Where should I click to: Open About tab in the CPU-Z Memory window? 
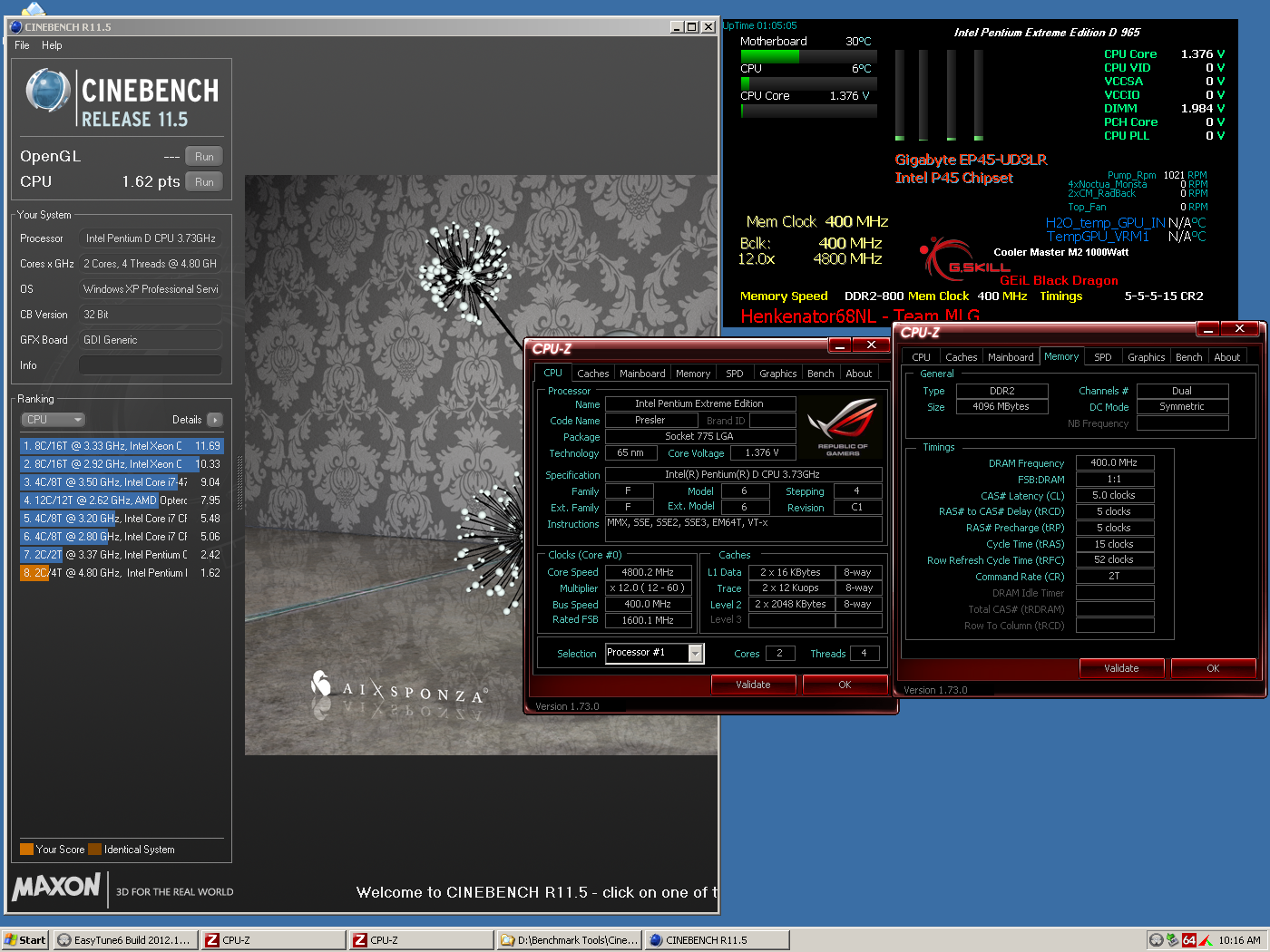click(x=1227, y=357)
